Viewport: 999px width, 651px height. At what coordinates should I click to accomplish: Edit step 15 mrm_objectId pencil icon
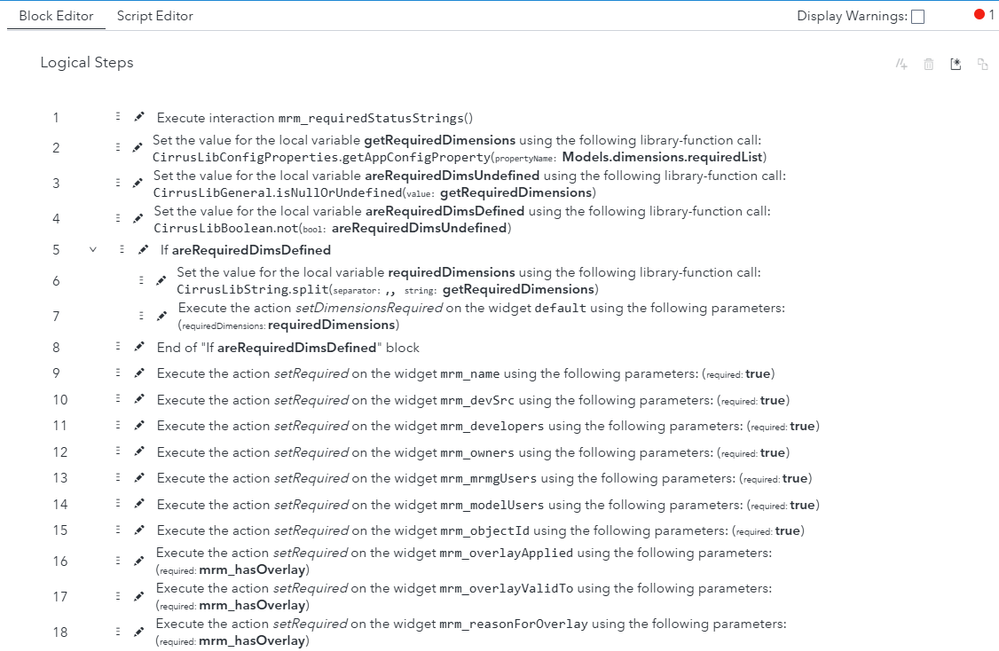139,529
